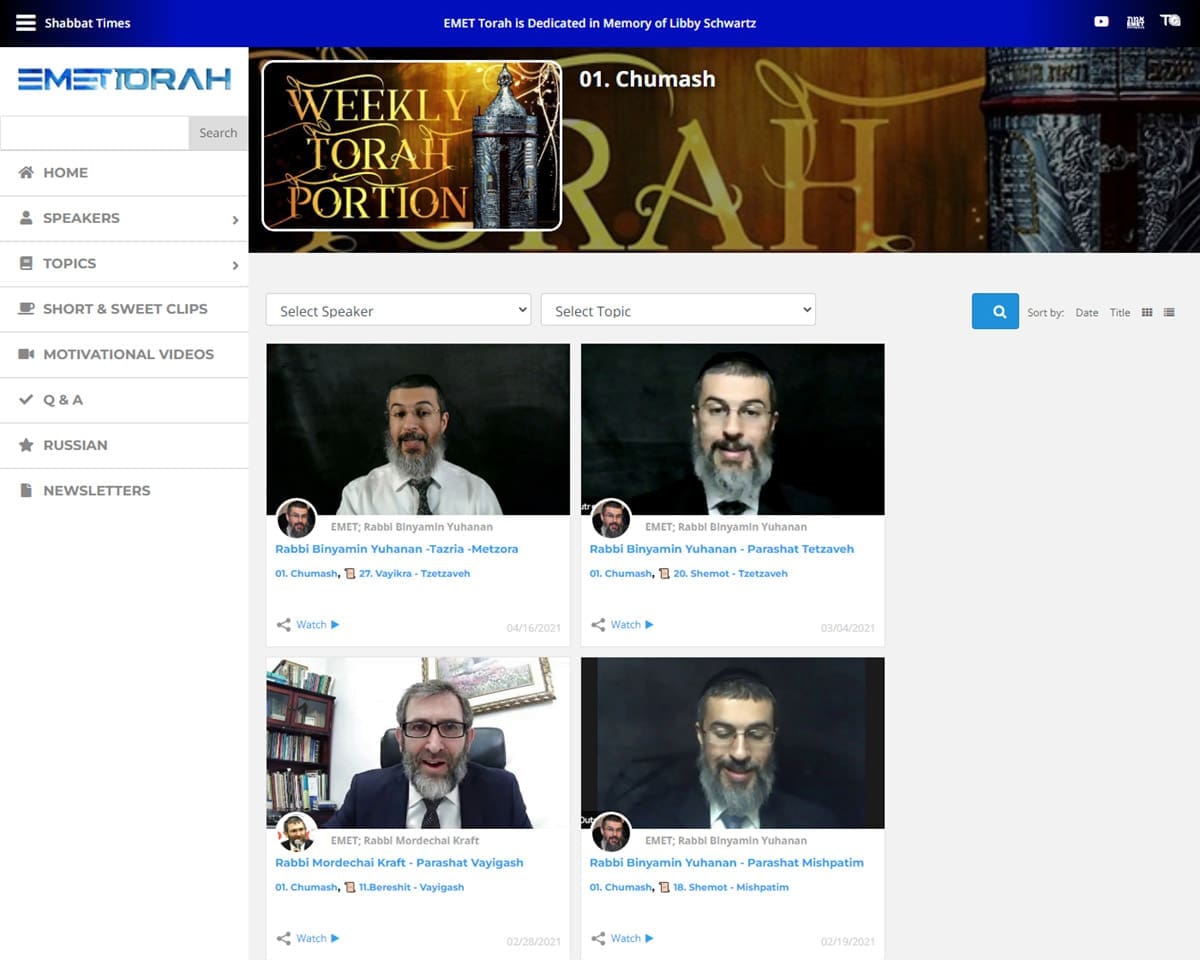Click Watch on Tazria-Metzora card
The image size is (1200, 960).
[x=318, y=625]
